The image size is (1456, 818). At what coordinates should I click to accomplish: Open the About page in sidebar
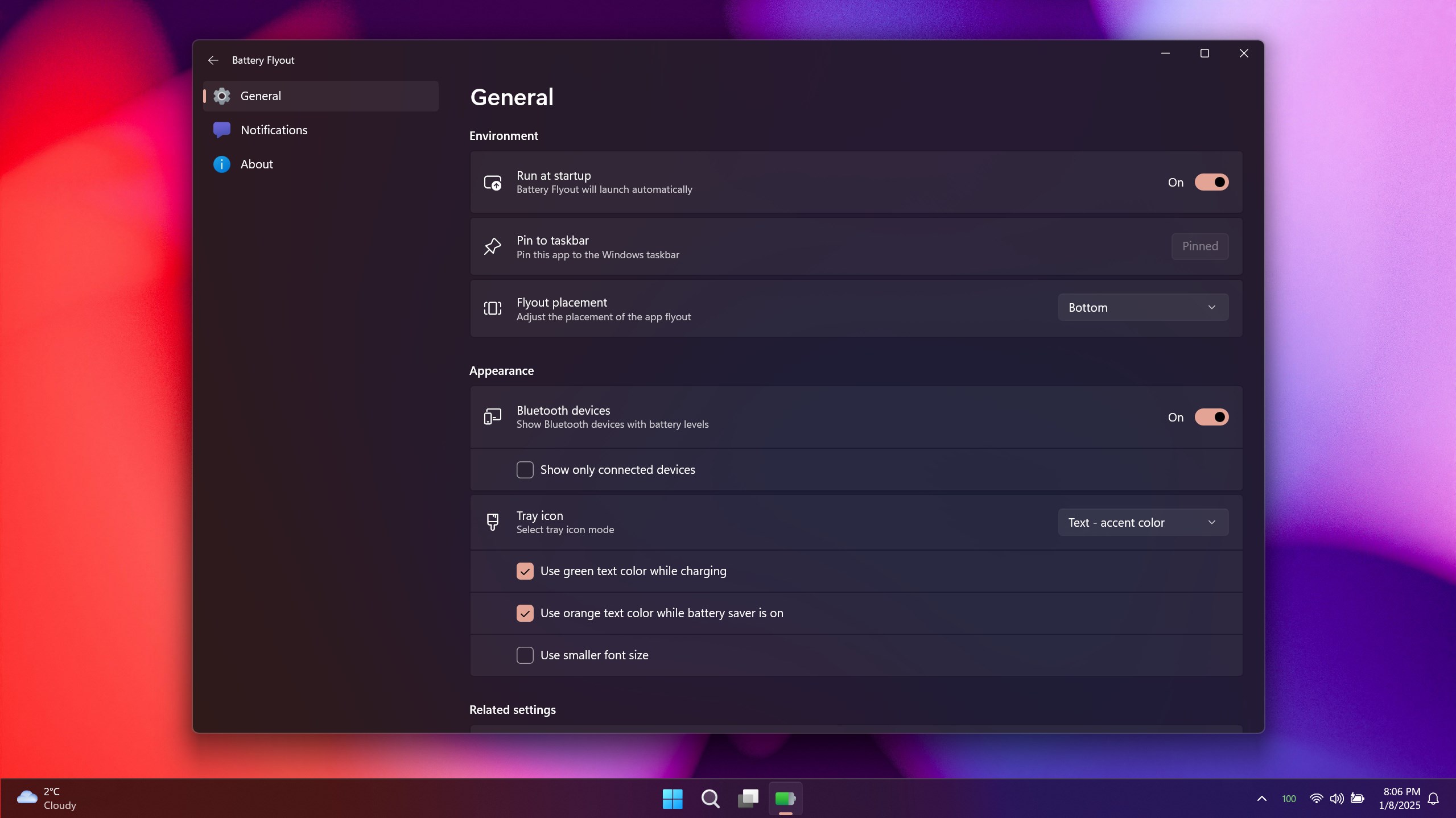click(x=257, y=164)
